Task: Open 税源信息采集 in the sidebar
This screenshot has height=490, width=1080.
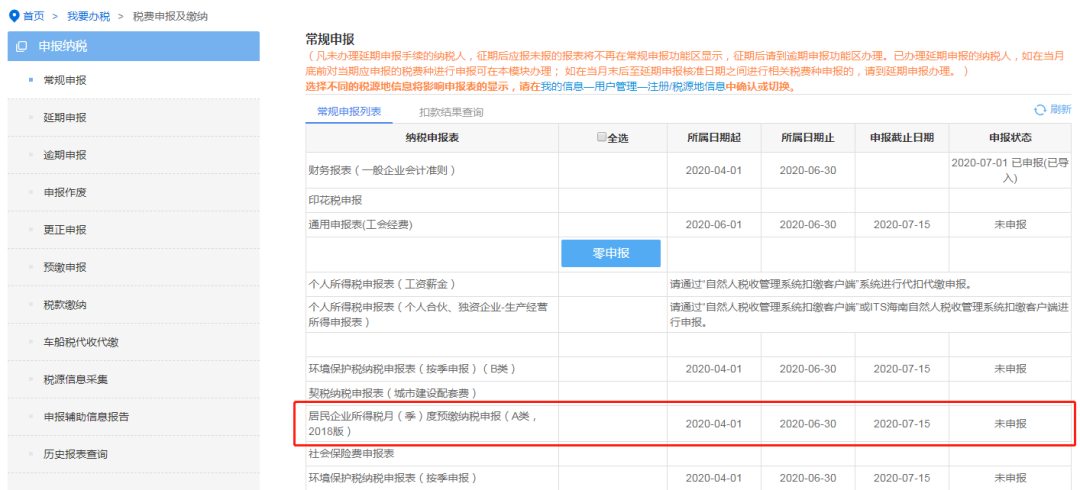Action: pyautogui.click(x=76, y=379)
